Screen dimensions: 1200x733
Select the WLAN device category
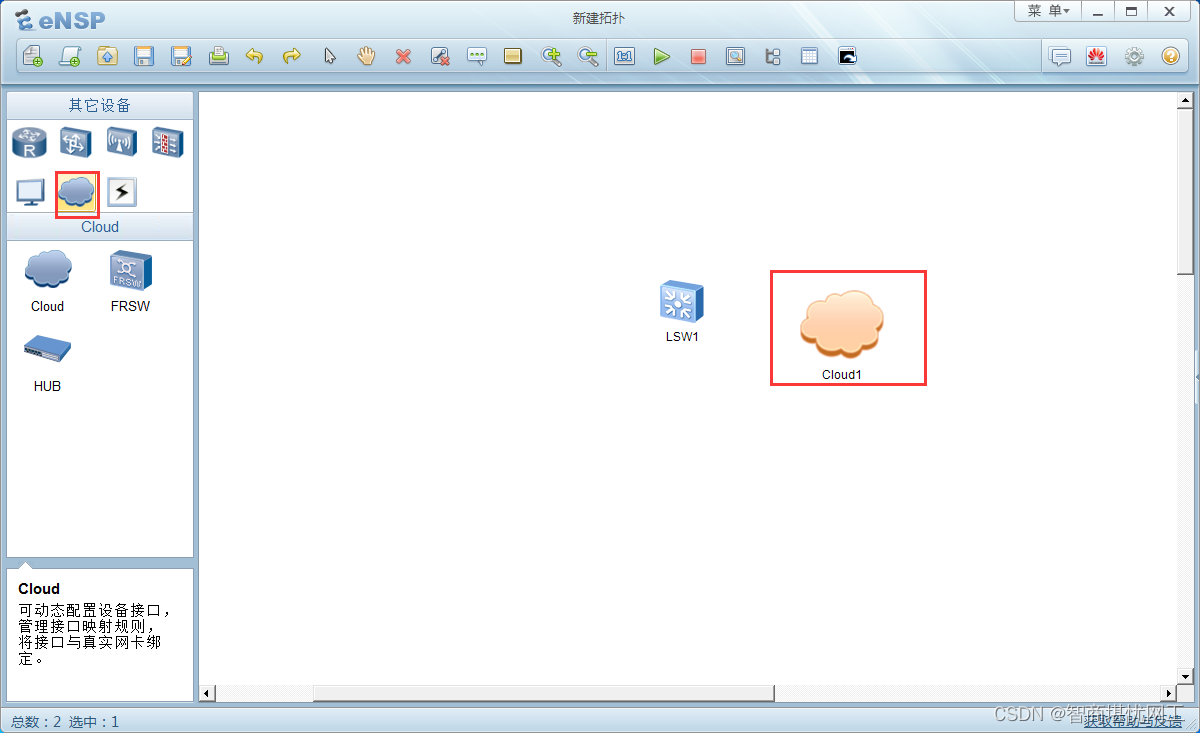click(x=121, y=143)
